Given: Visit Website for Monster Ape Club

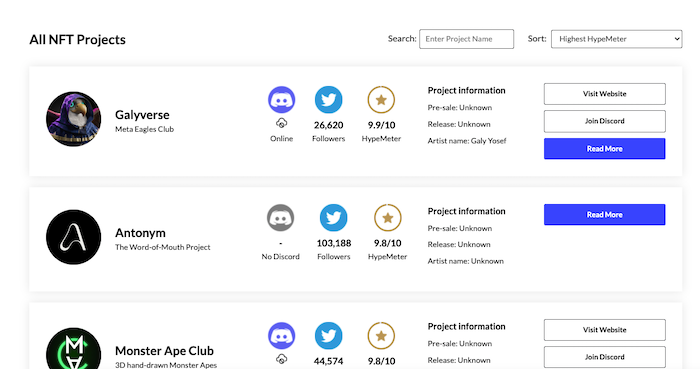Looking at the screenshot, I should pos(604,330).
